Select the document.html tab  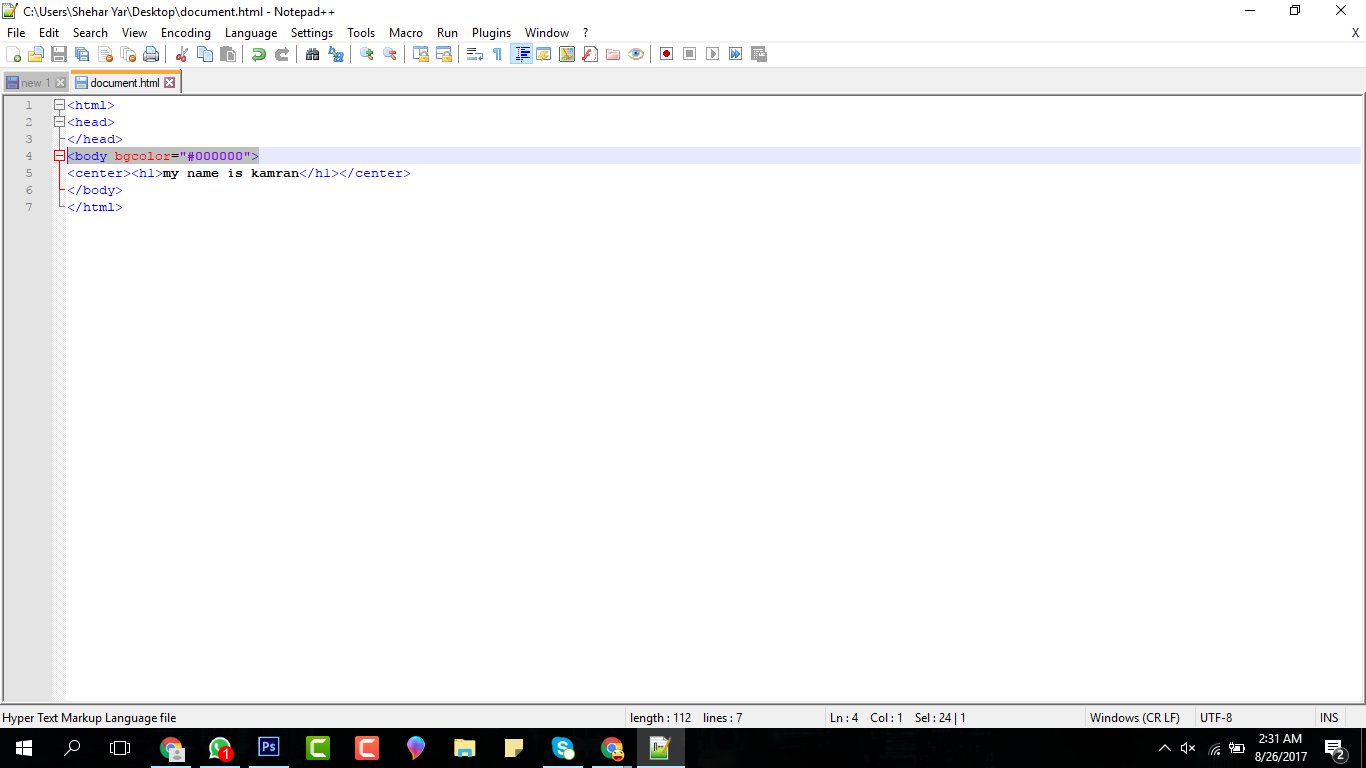pyautogui.click(x=124, y=83)
